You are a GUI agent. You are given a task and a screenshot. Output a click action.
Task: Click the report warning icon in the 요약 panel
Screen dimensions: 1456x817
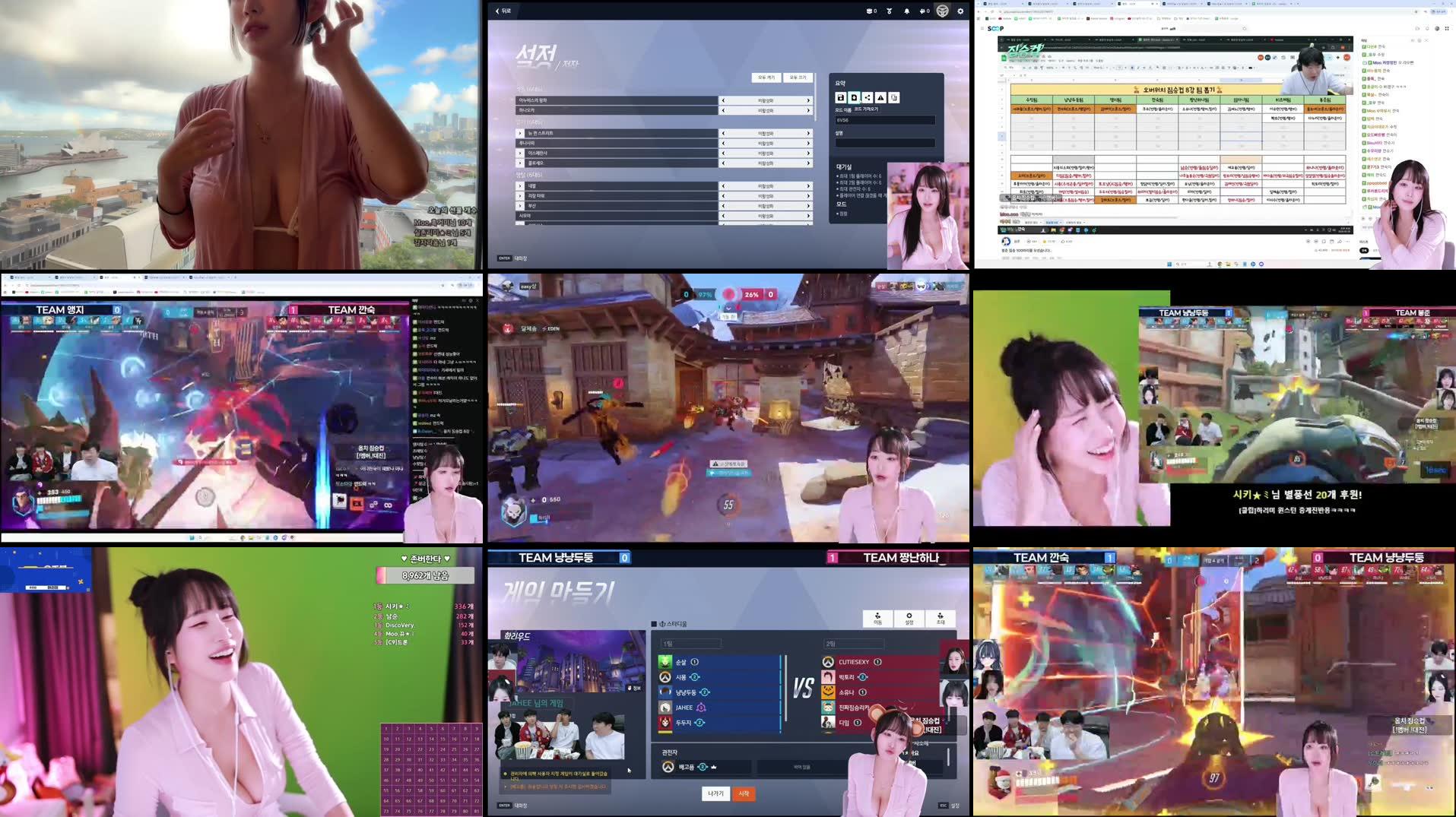point(880,97)
